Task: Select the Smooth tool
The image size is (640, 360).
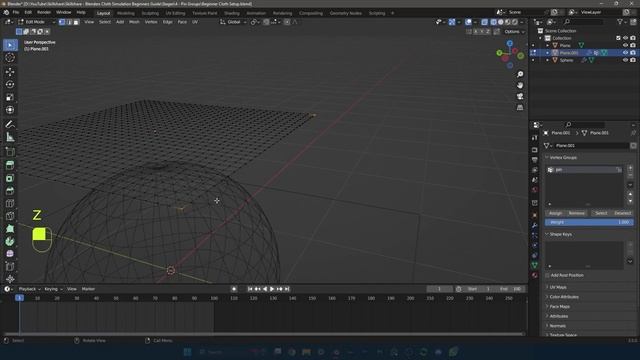Action: [x=10, y=254]
